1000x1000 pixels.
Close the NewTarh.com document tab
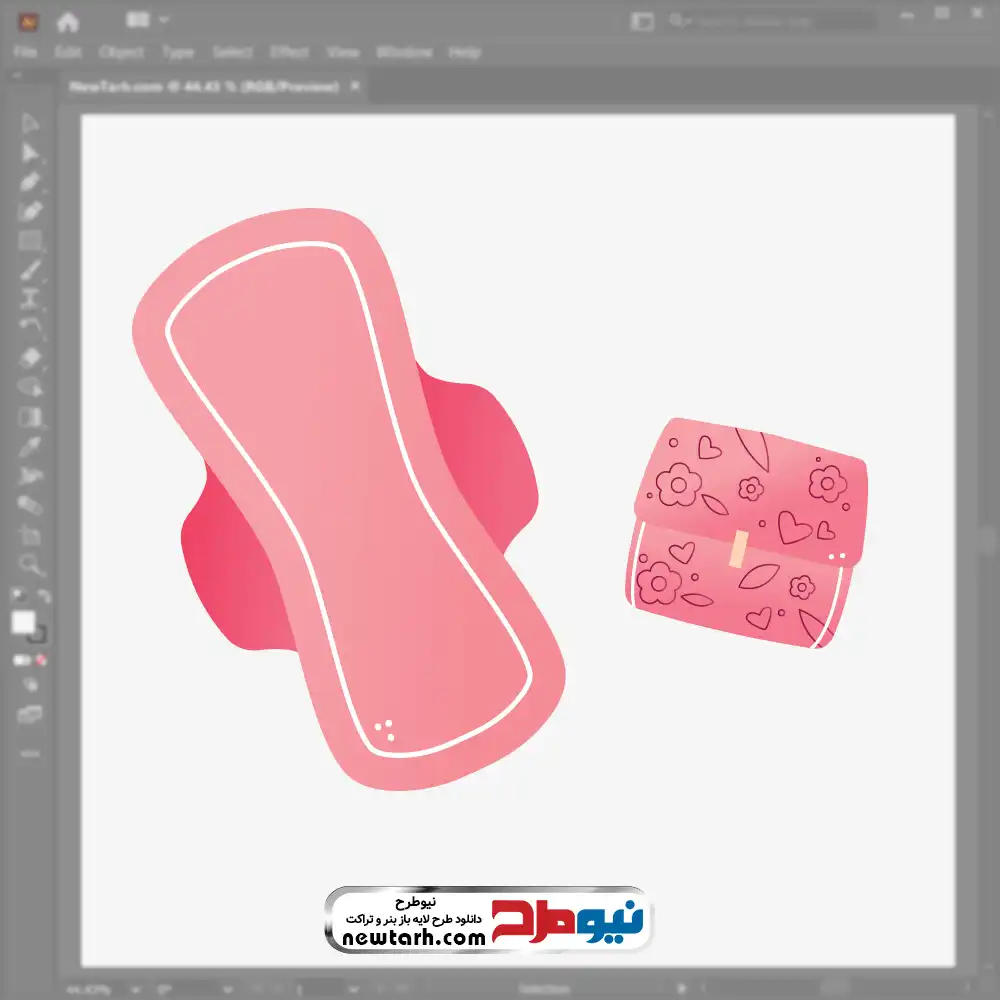tap(354, 87)
